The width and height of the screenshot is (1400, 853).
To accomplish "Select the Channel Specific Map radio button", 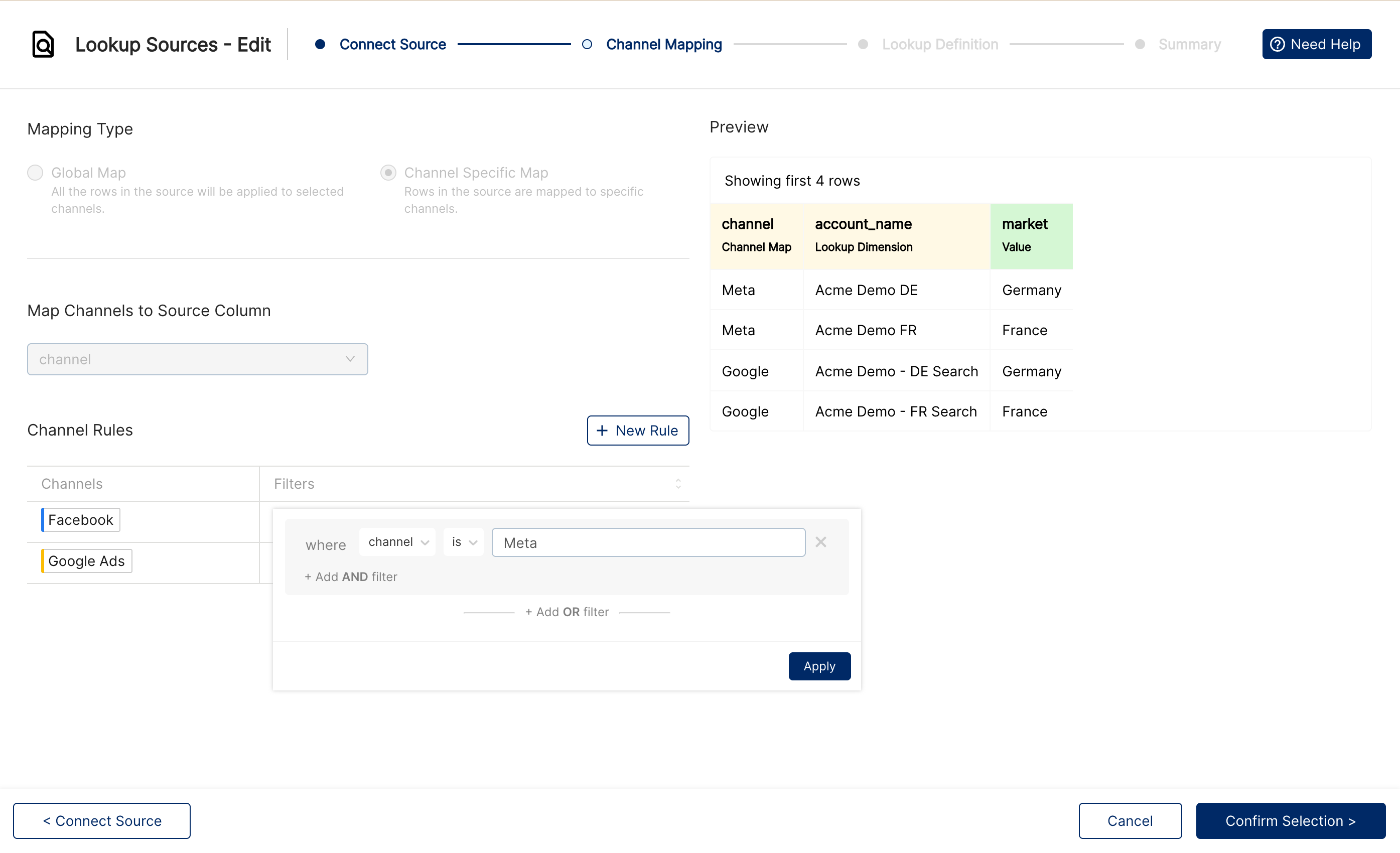I will (388, 173).
